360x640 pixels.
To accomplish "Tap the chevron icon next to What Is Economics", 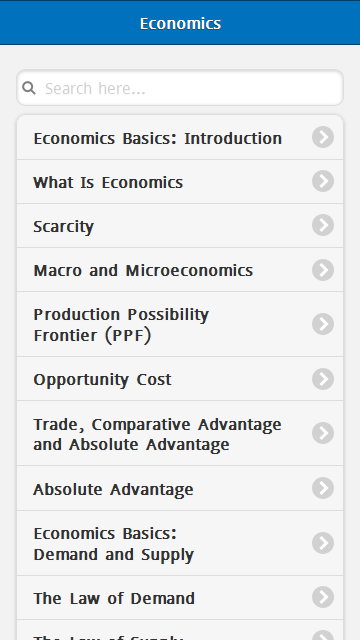I will coord(323,181).
